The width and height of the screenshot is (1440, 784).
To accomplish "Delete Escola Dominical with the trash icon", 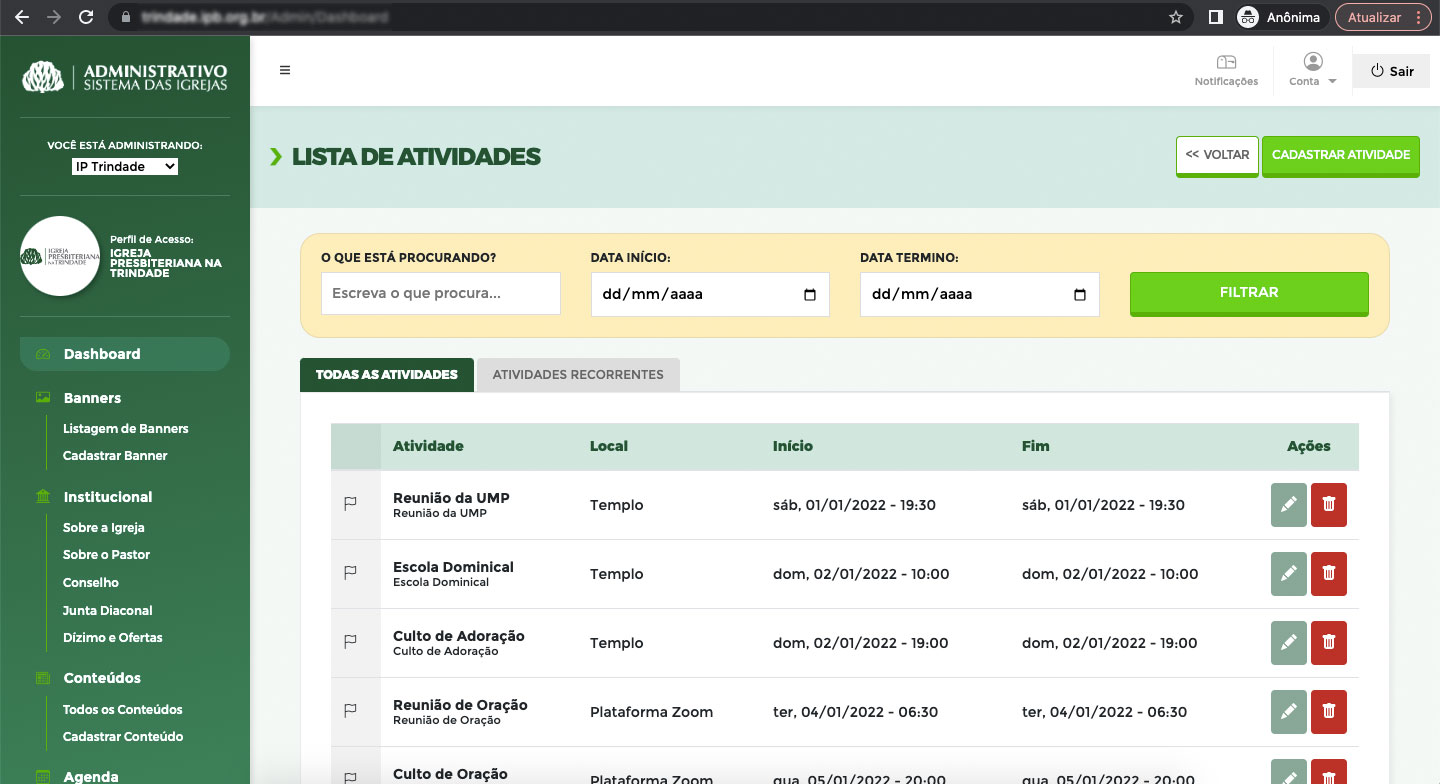I will (x=1328, y=574).
